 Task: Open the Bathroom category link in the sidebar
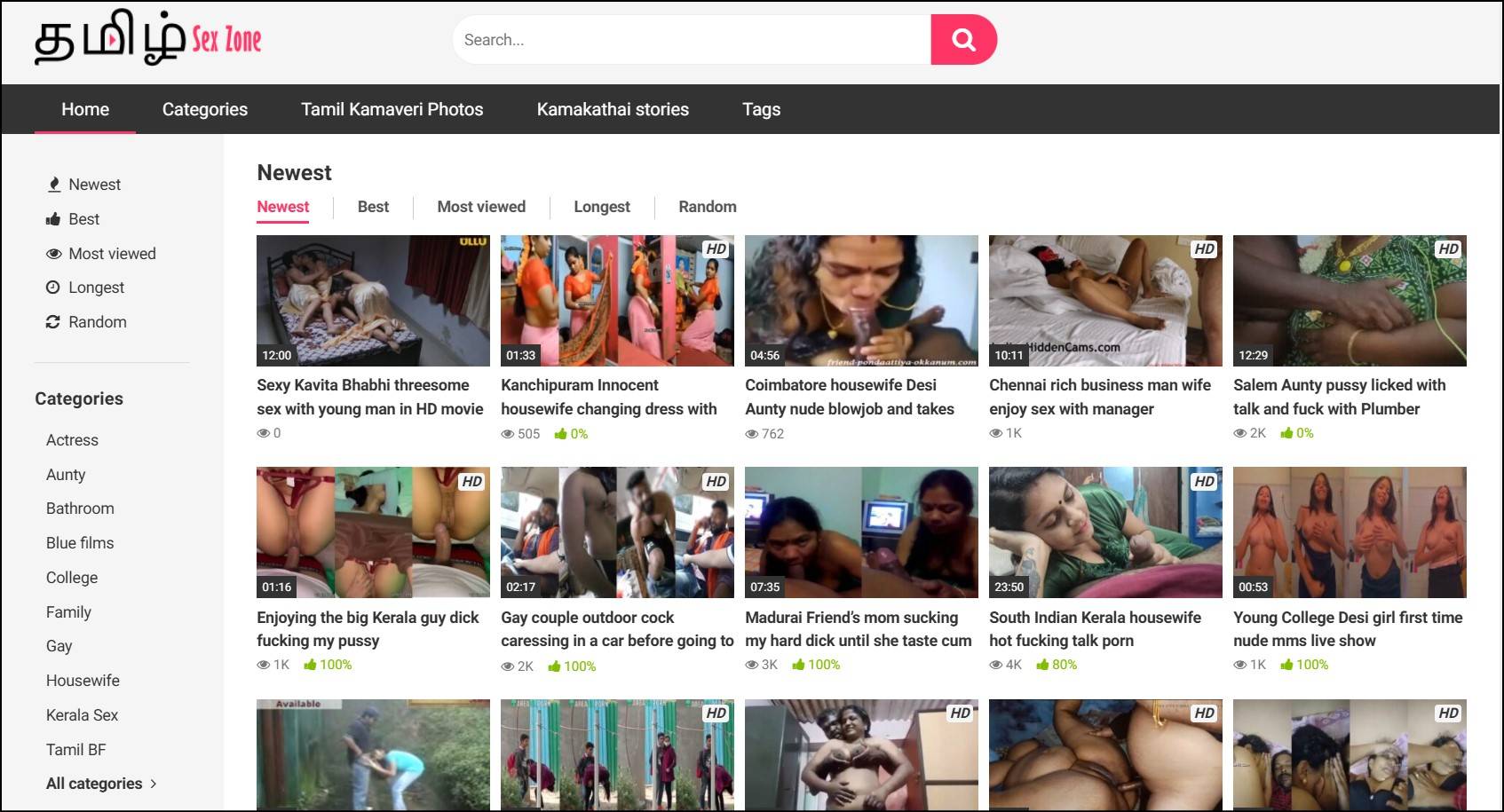[80, 508]
